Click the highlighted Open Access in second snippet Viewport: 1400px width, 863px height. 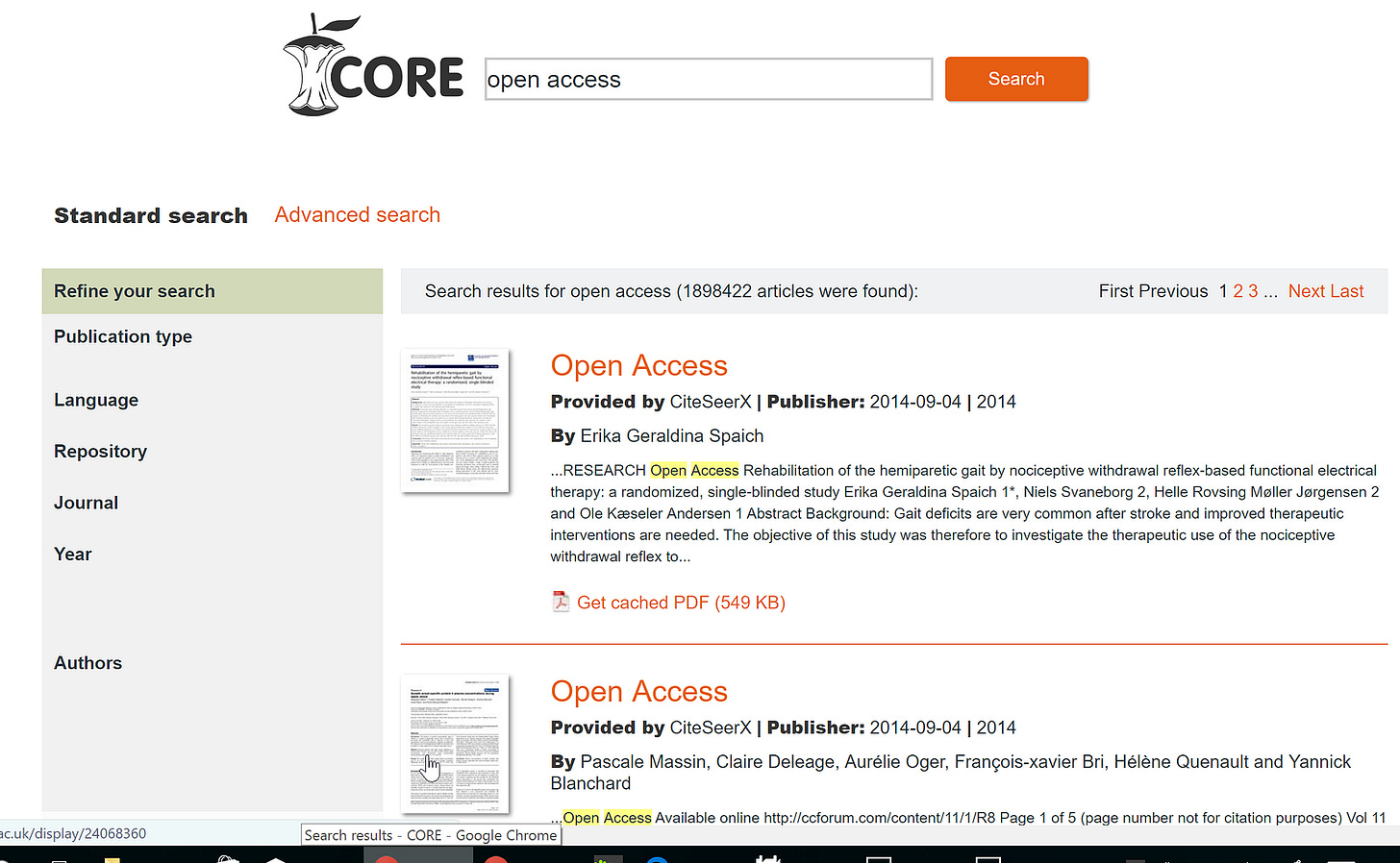(x=607, y=818)
